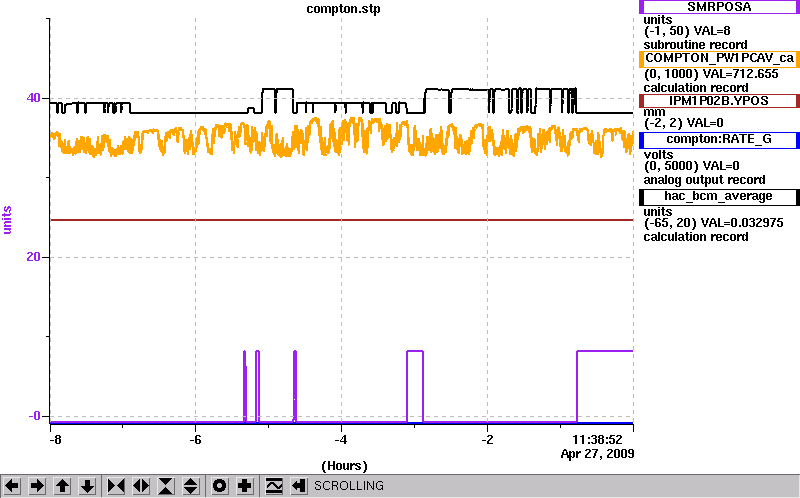Click the 40 y-axis tick label
This screenshot has height=498, width=800.
[33, 97]
